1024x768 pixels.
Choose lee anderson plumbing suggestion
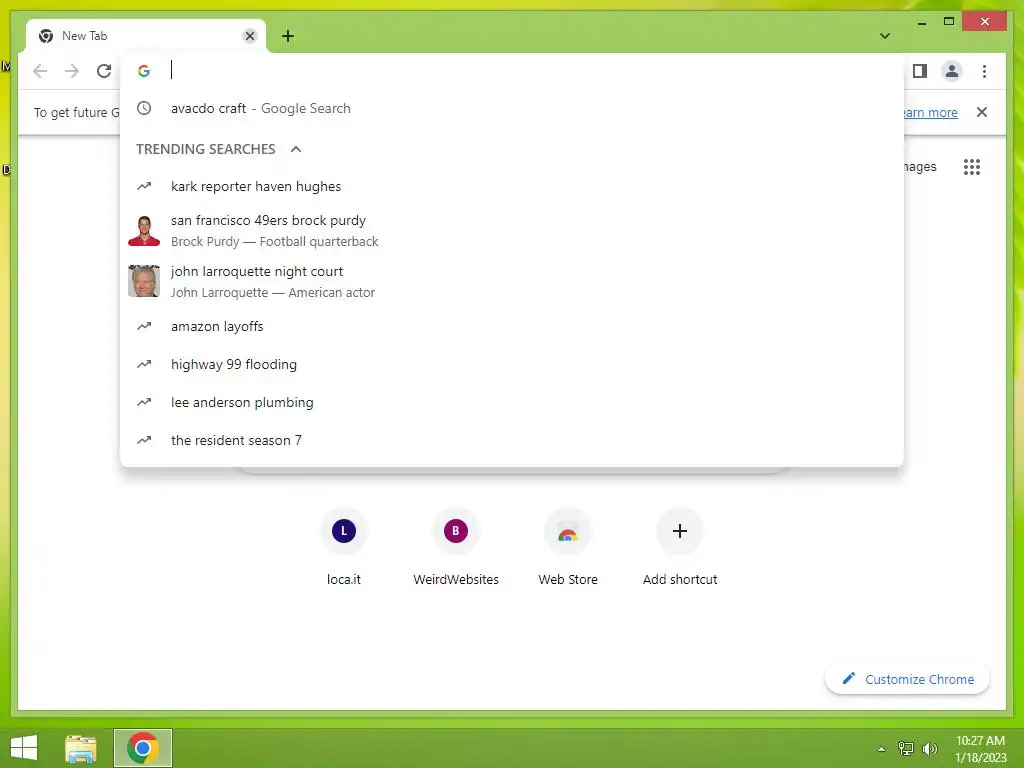coord(512,402)
